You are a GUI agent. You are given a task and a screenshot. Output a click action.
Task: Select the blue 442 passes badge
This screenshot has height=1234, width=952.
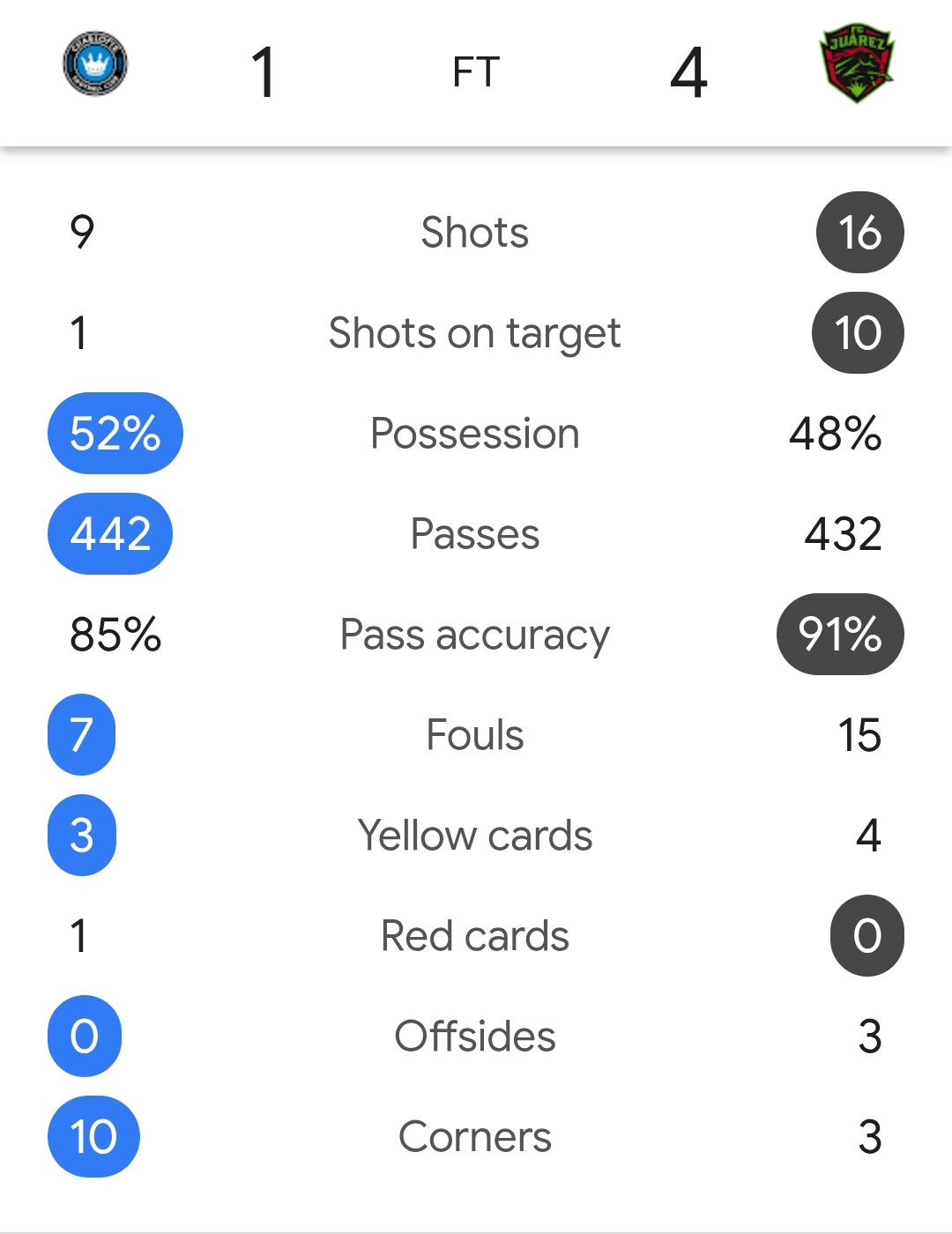(x=110, y=534)
